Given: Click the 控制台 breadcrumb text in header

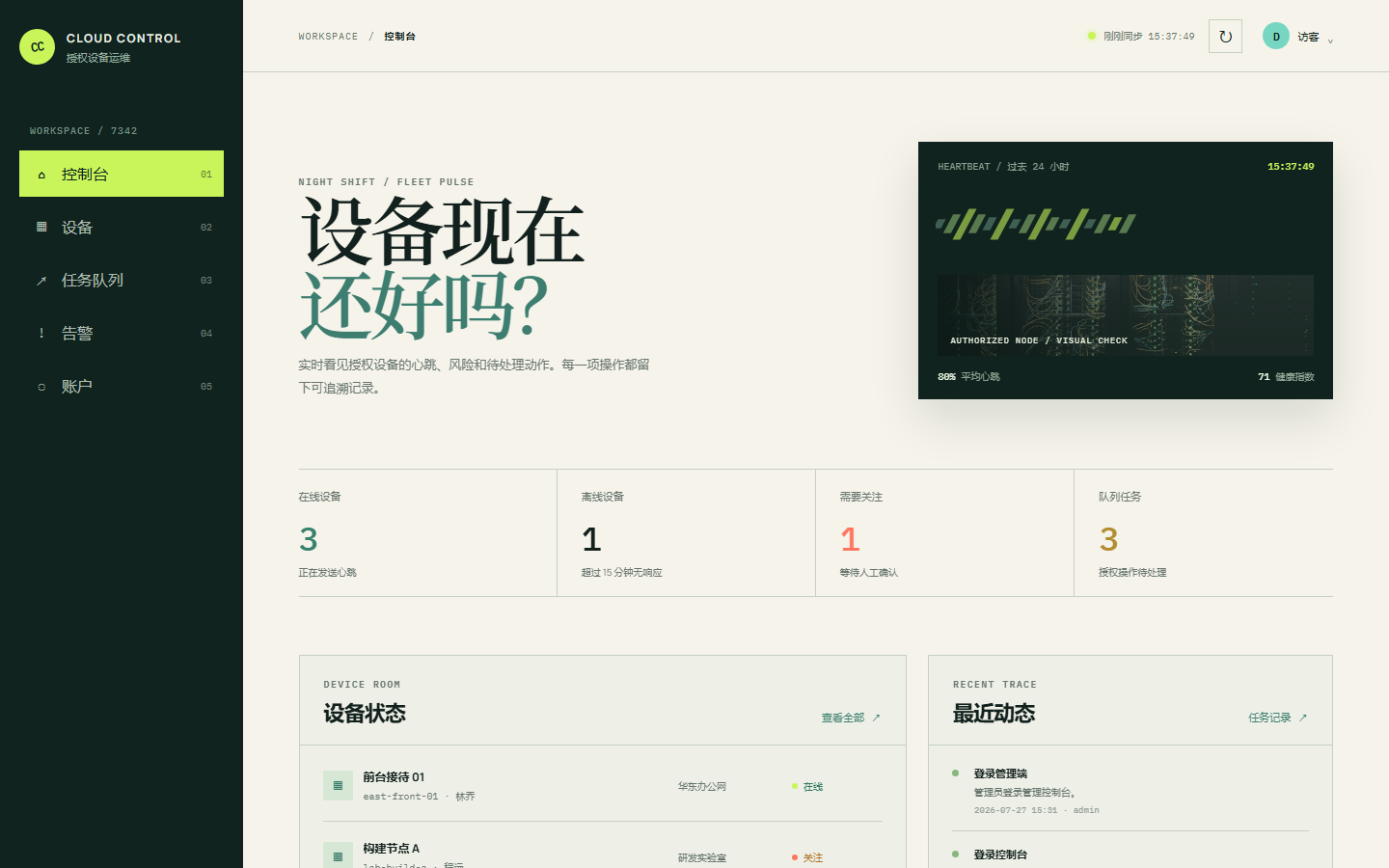Looking at the screenshot, I should [x=399, y=37].
